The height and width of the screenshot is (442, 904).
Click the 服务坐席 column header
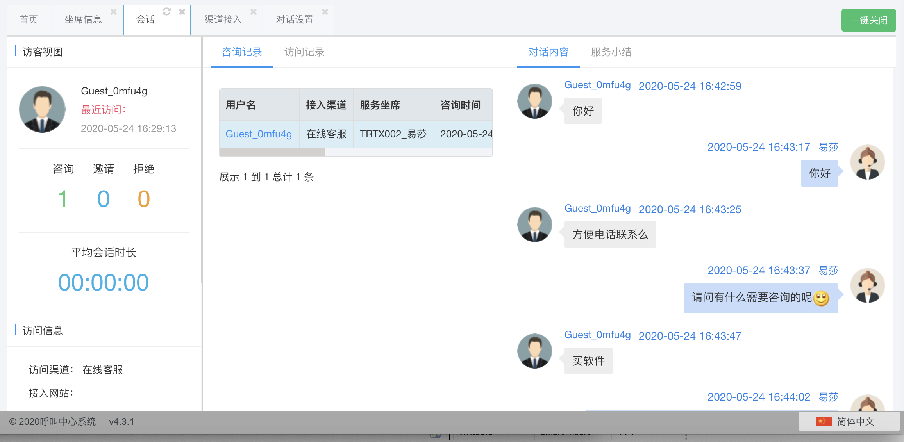pos(394,105)
